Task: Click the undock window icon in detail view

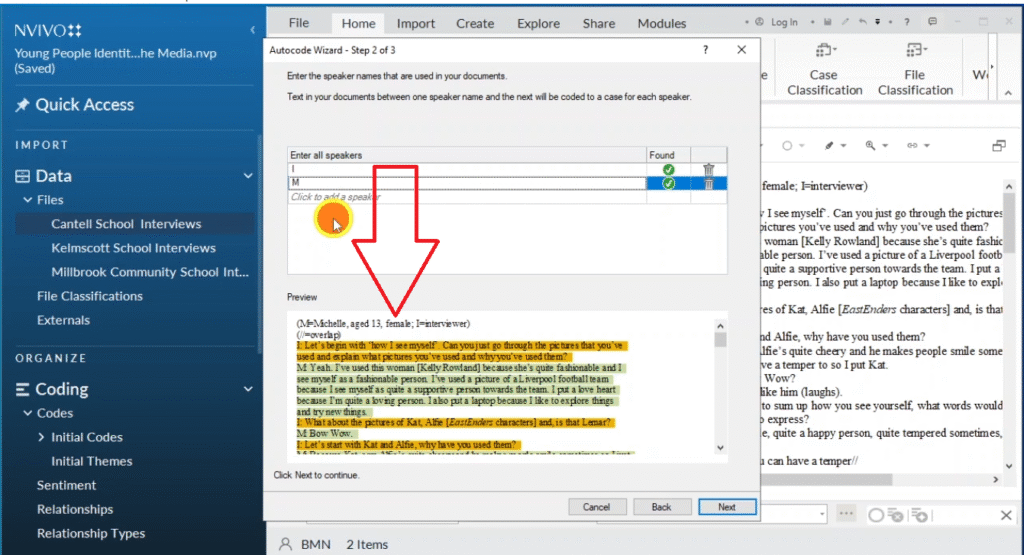Action: (x=998, y=146)
